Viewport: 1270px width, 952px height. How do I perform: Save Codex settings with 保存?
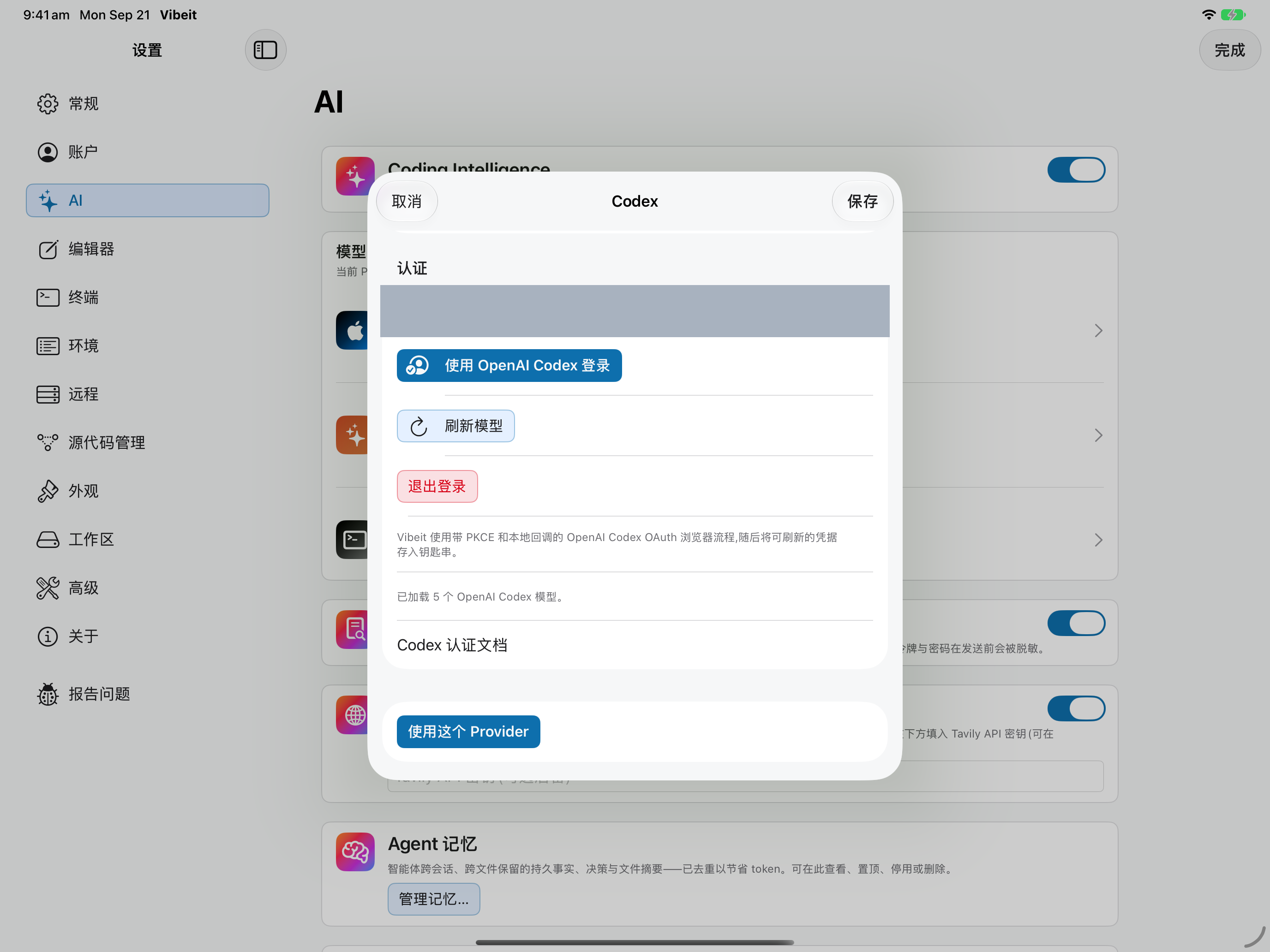coord(863,202)
